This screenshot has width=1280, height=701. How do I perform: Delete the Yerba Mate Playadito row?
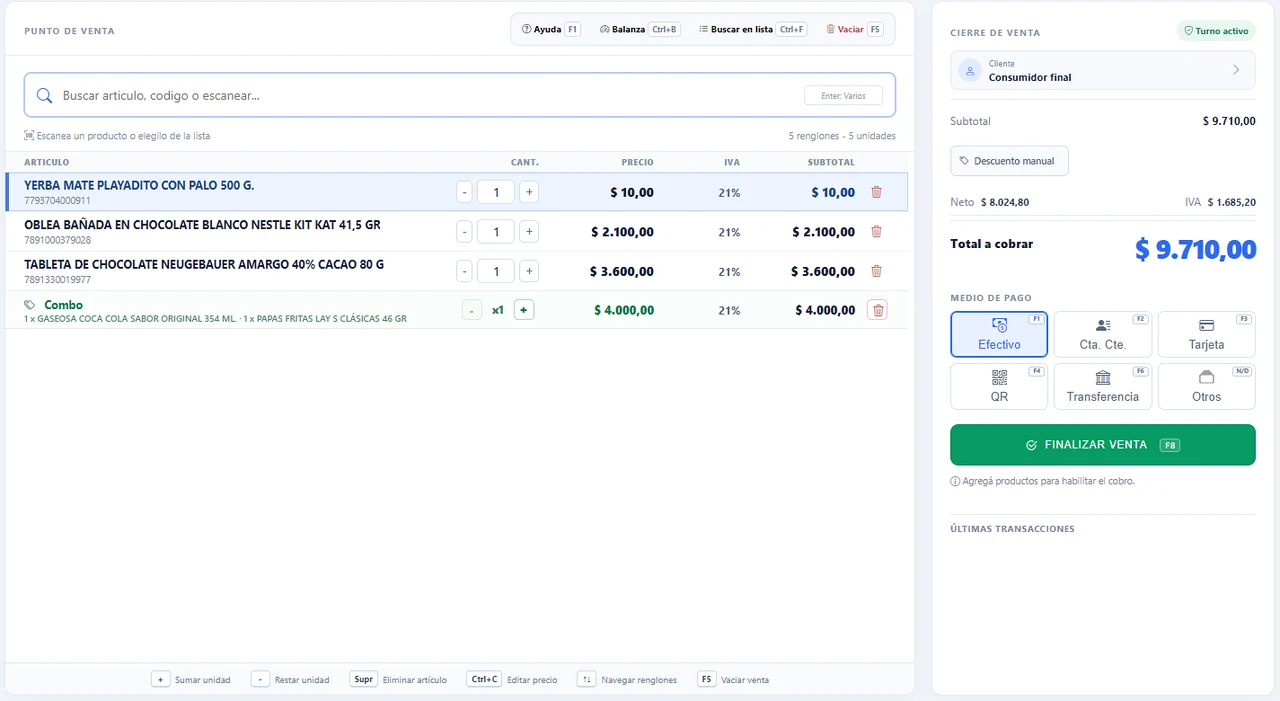point(877,192)
